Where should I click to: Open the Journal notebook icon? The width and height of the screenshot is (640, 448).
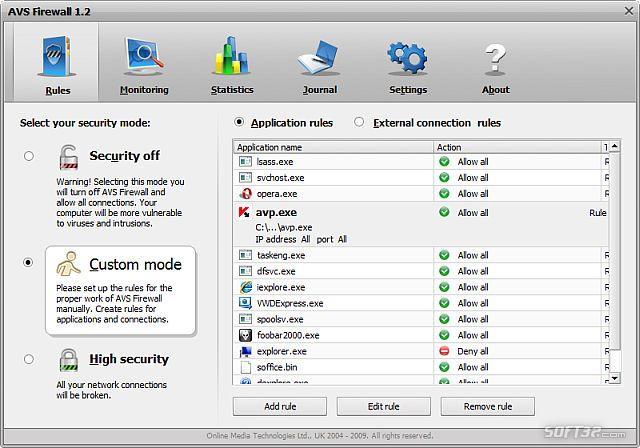pyautogui.click(x=319, y=58)
